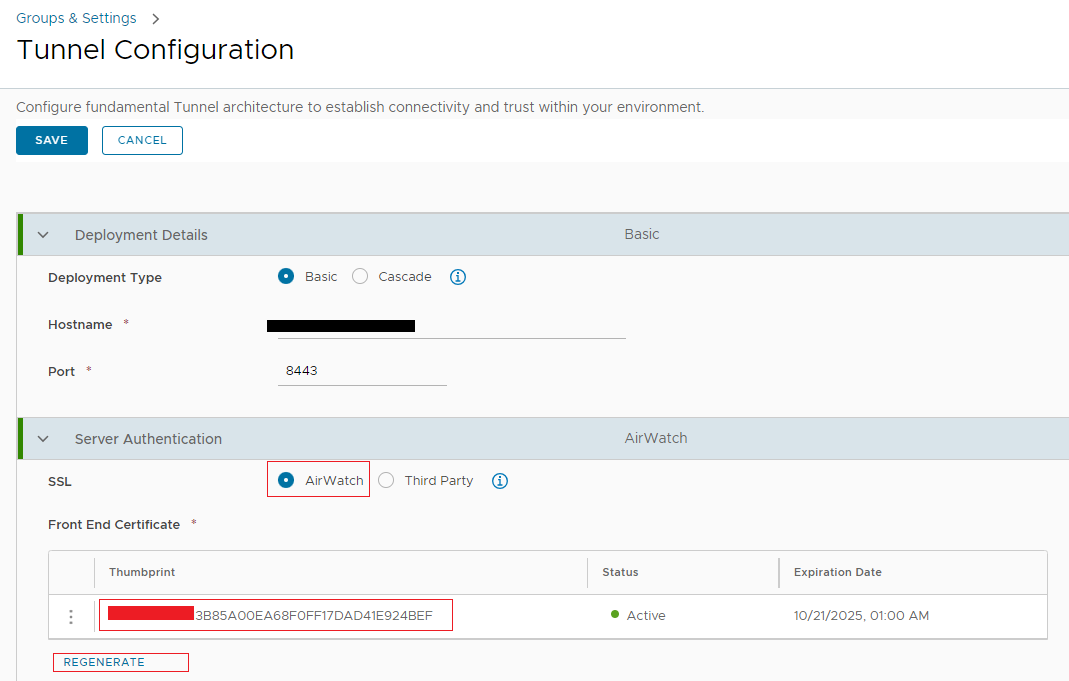The height and width of the screenshot is (681, 1069).
Task: Navigate back via Groups & Settings breadcrumb
Action: pyautogui.click(x=76, y=17)
